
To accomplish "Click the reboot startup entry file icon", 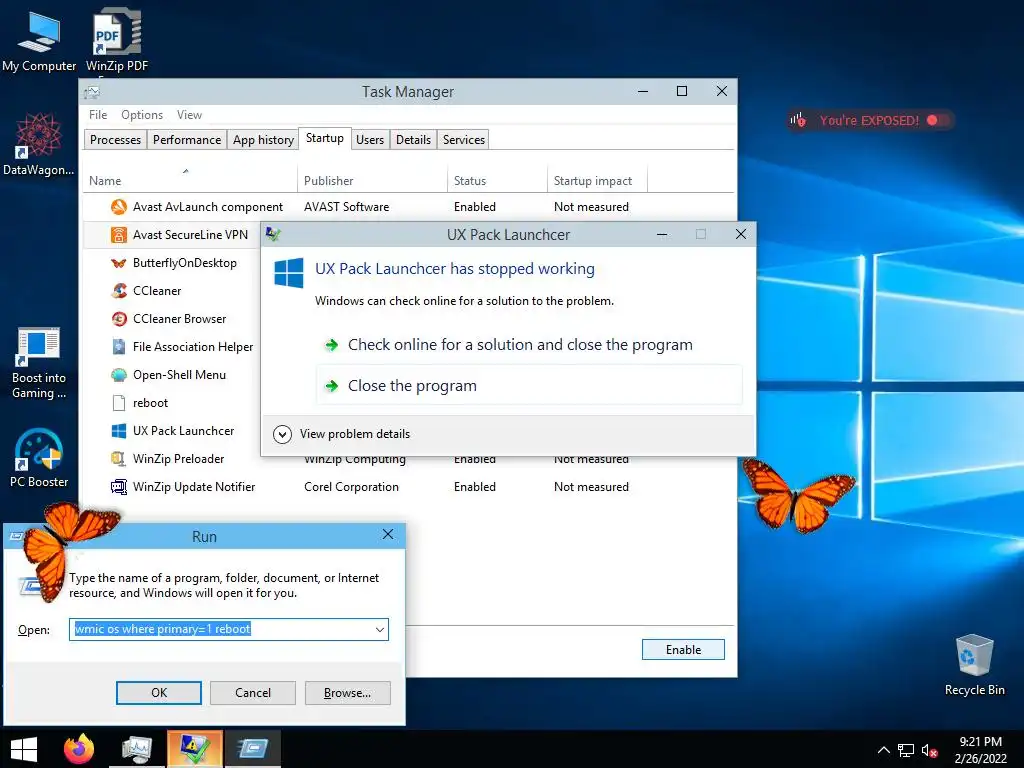I will point(119,403).
